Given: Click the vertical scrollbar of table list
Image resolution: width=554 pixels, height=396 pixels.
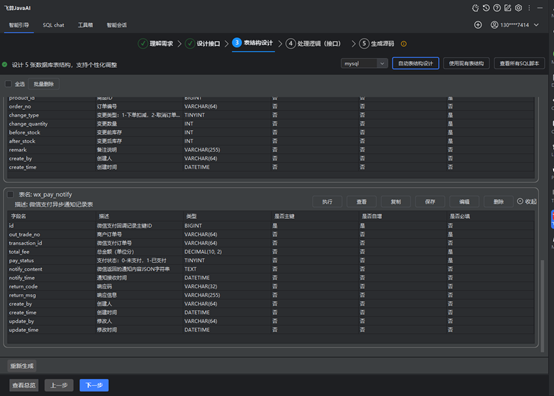Looking at the screenshot, I should pyautogui.click(x=542, y=306).
